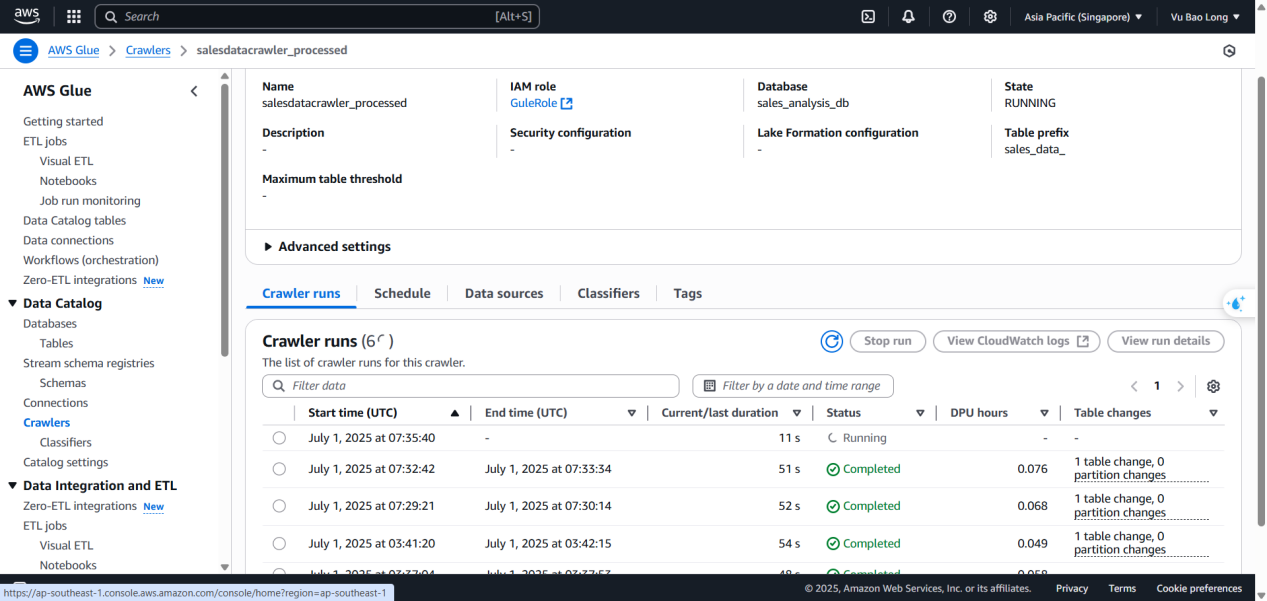Open Terms link in footer
Screen dimensions: 1267x601
(1122, 589)
